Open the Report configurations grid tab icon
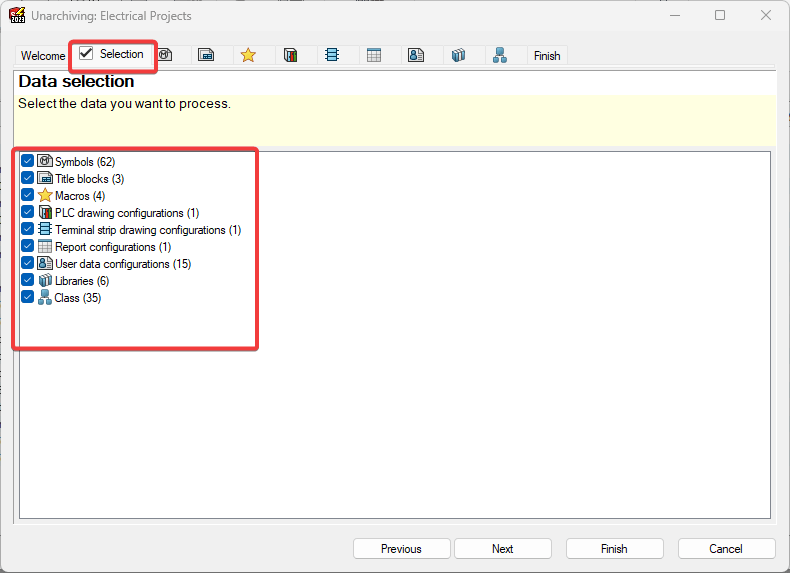This screenshot has height=573, width=790. coord(374,55)
